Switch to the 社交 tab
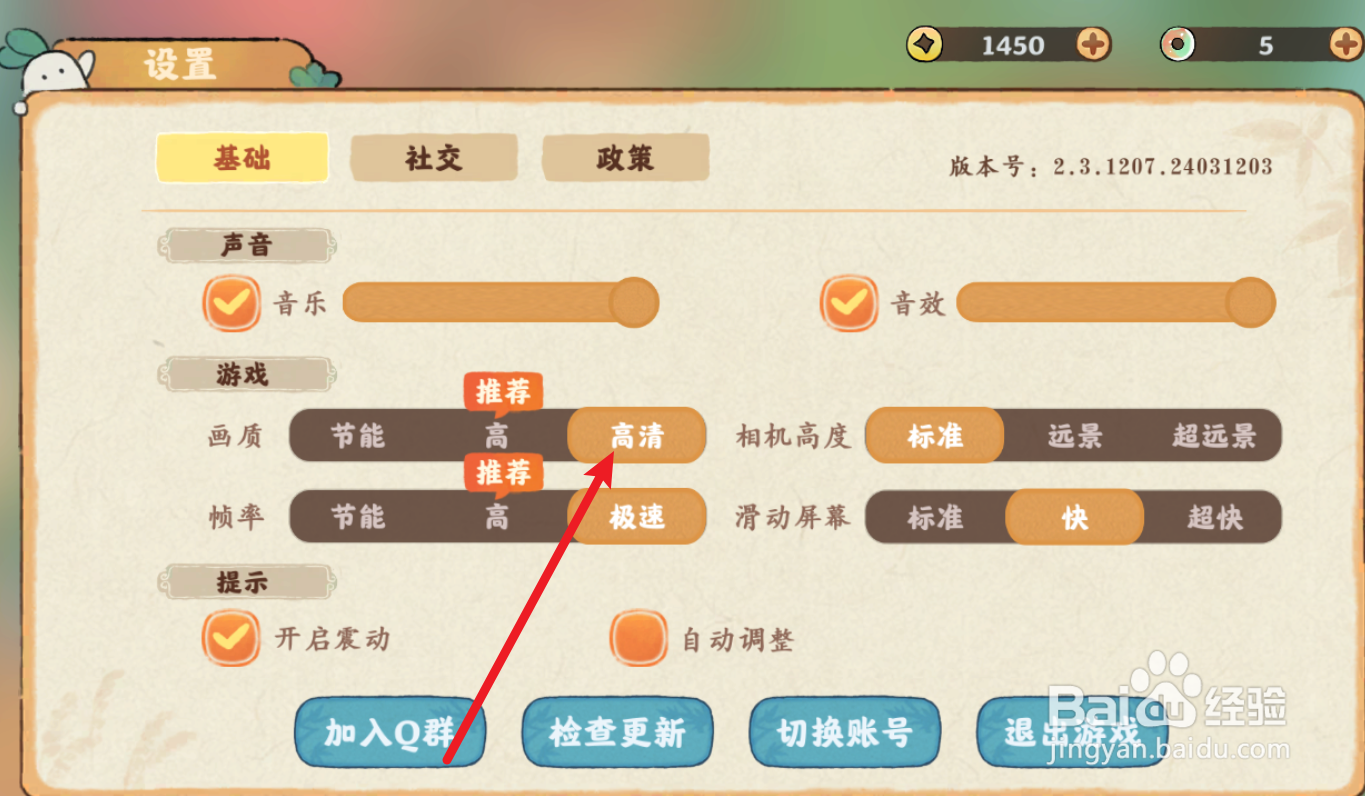This screenshot has width=1365, height=796. pyautogui.click(x=434, y=158)
